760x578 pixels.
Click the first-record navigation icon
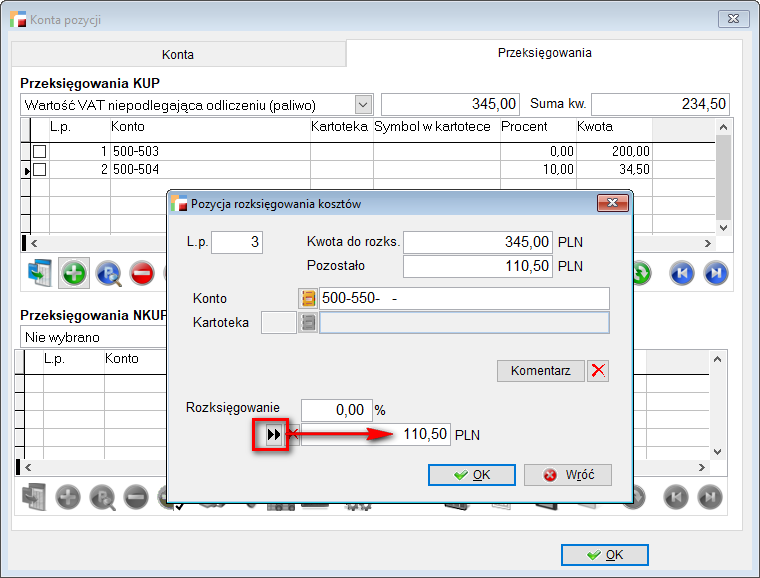pyautogui.click(x=682, y=273)
